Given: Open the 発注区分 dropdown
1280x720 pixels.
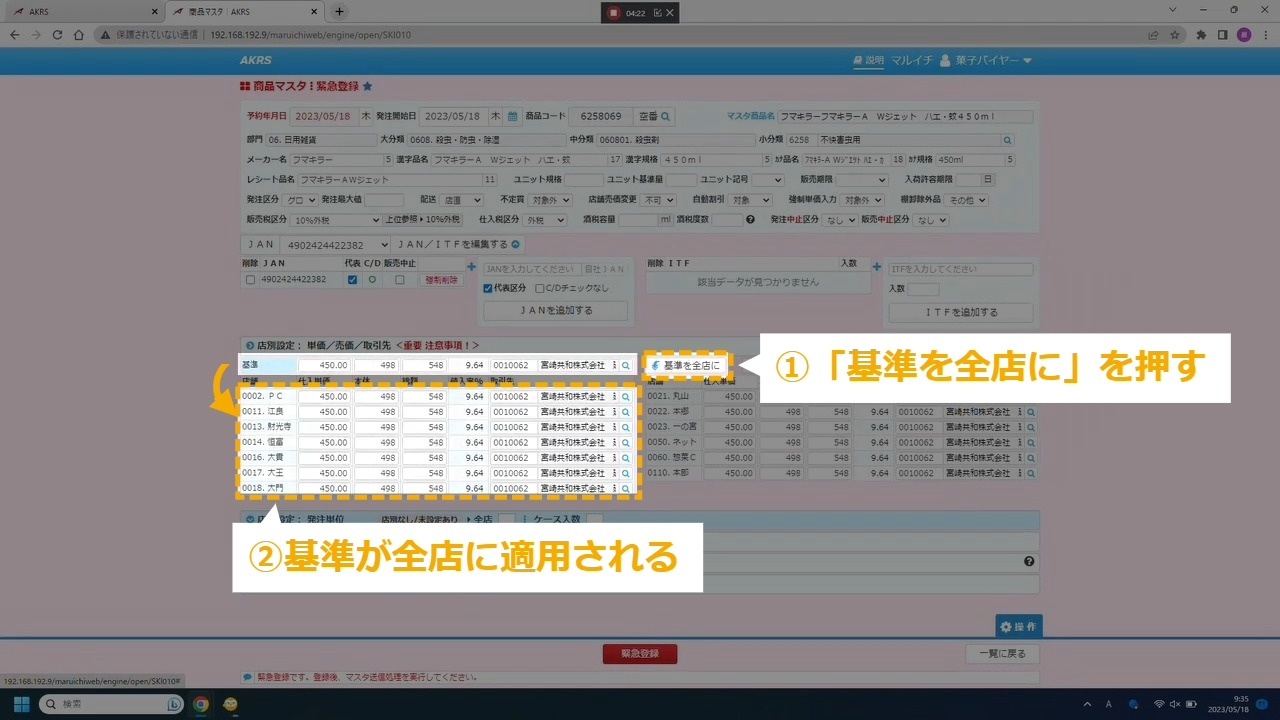Looking at the screenshot, I should [x=298, y=200].
